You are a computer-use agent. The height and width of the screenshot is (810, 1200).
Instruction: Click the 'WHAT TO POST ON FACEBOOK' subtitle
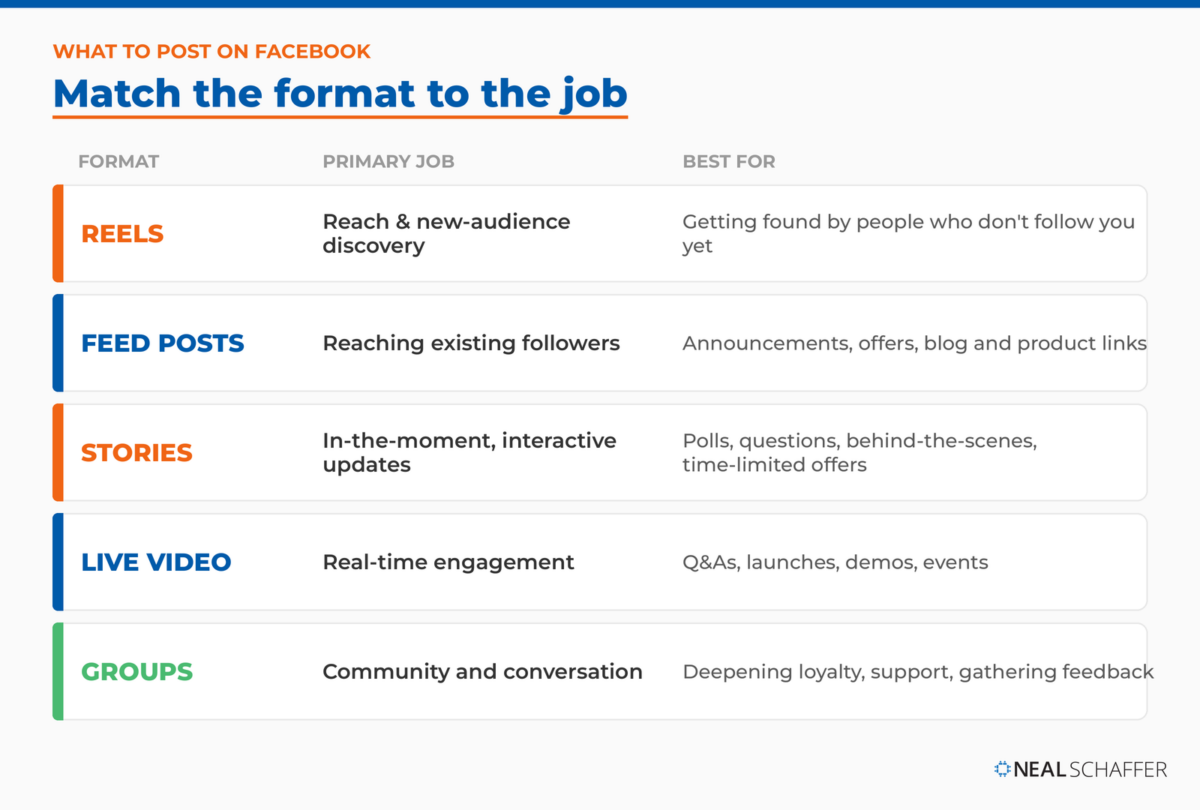(212, 51)
